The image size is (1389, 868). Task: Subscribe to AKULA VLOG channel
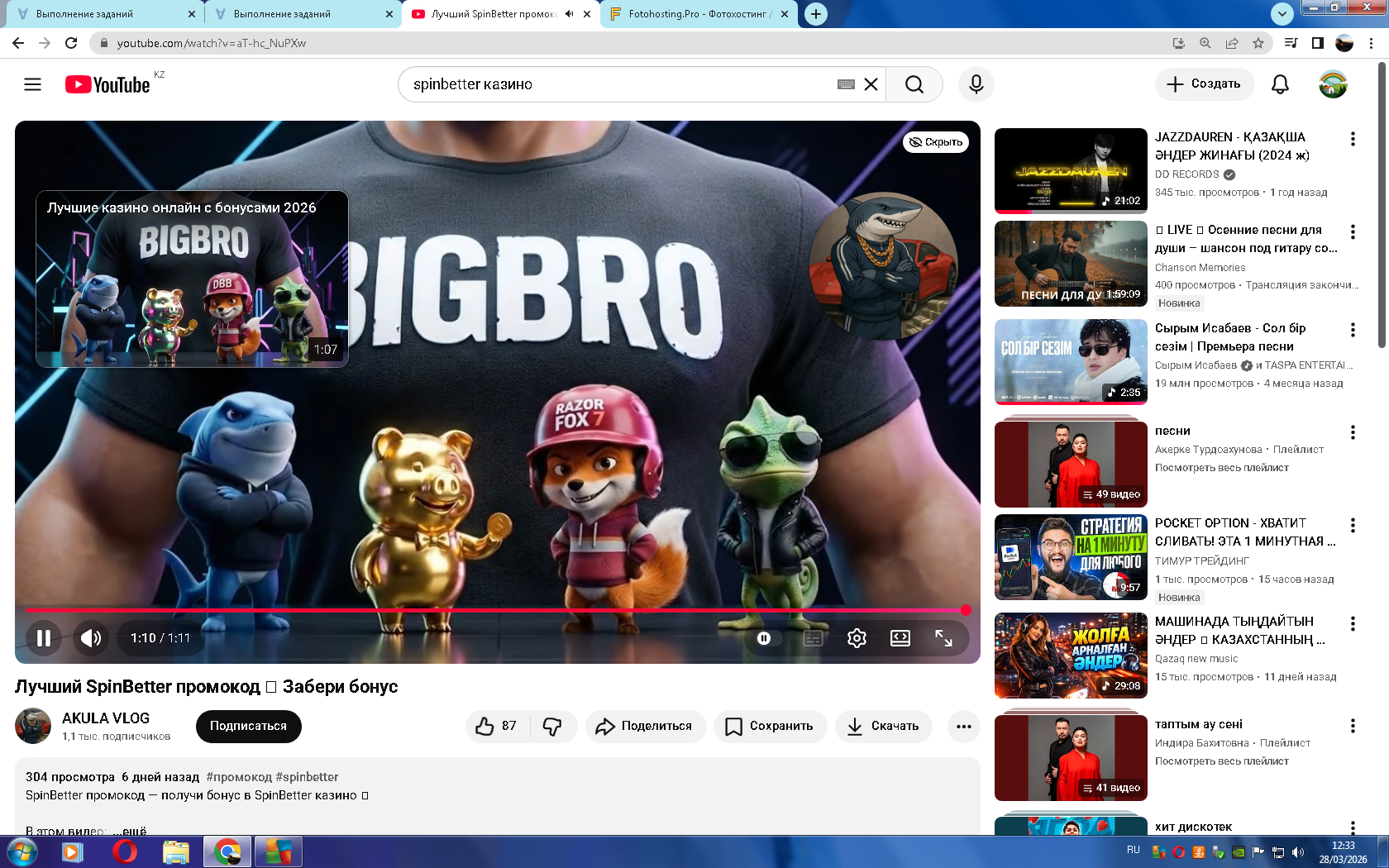(x=248, y=726)
